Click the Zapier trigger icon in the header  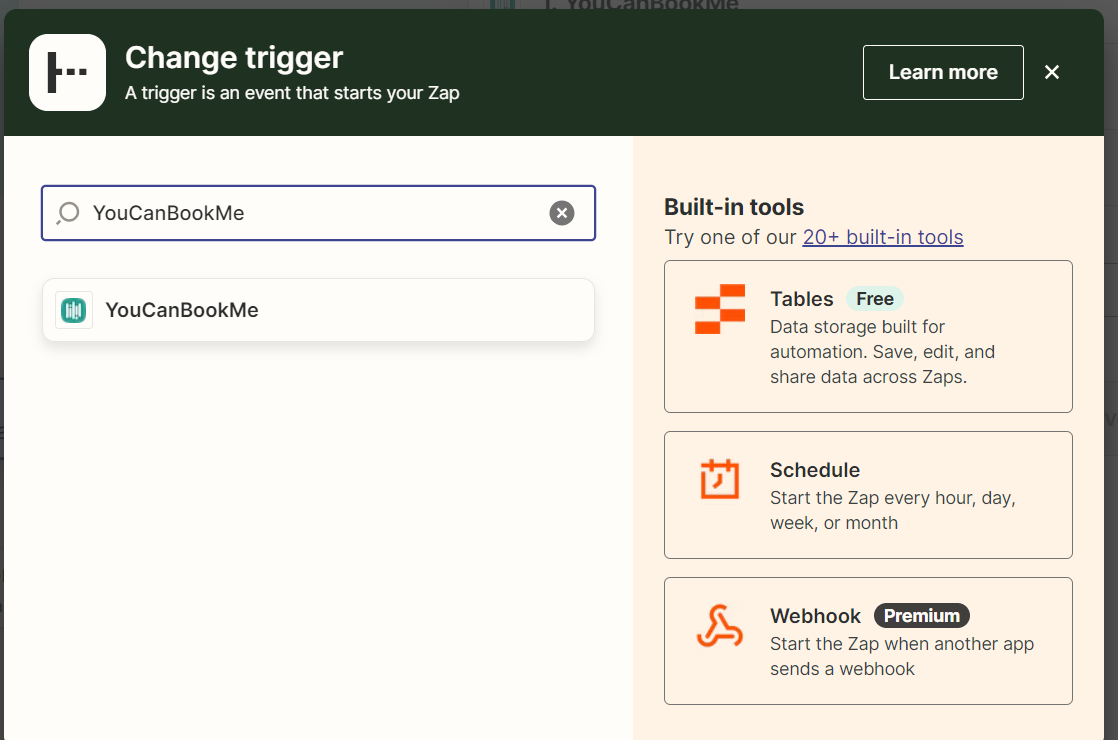(66, 72)
